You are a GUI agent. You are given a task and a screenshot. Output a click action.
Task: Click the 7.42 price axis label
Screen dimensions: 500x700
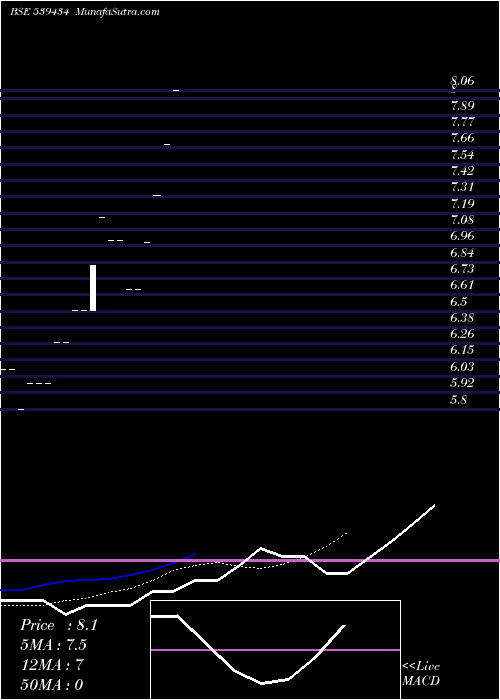point(462,171)
